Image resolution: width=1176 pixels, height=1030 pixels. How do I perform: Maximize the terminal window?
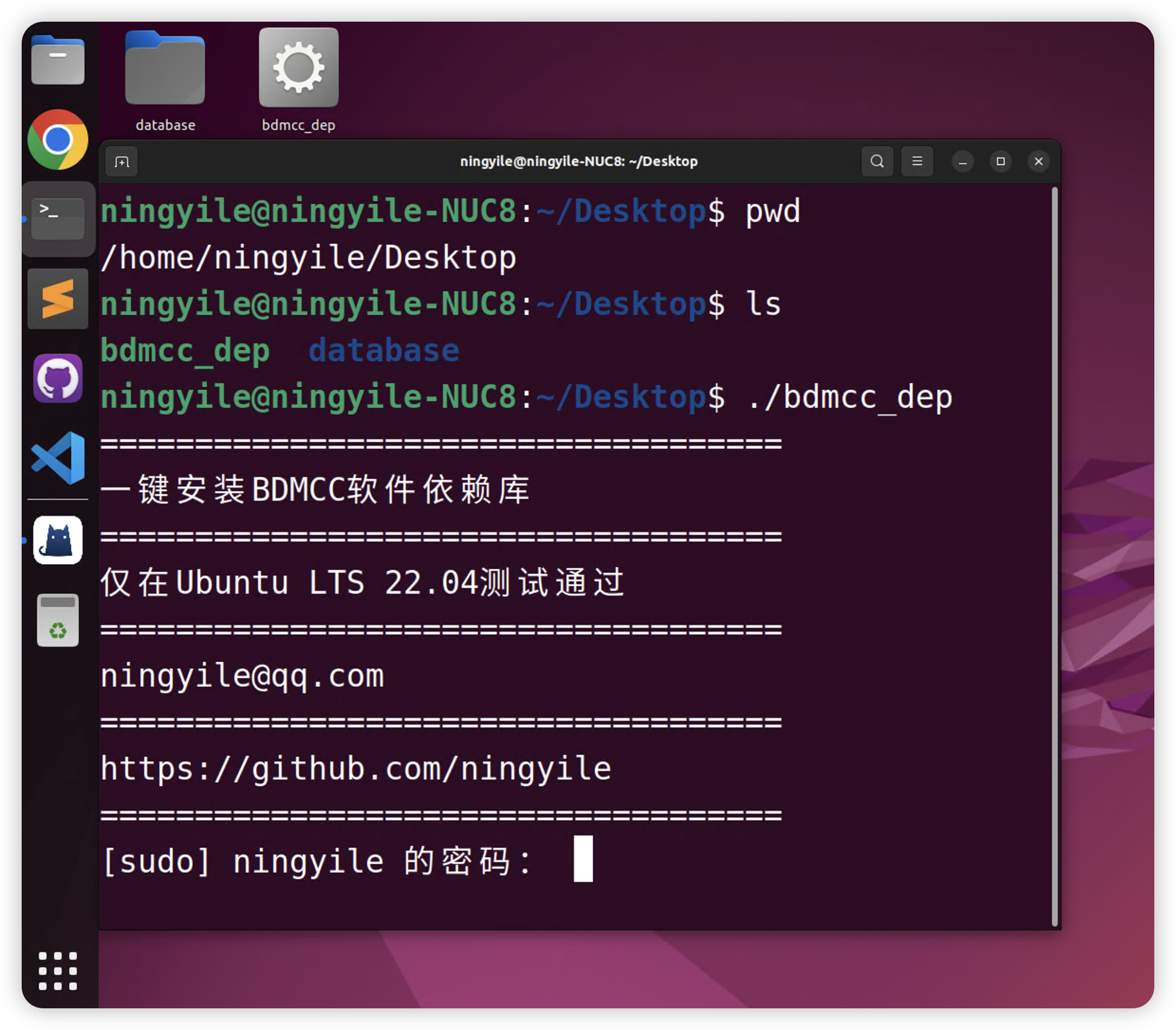(x=1001, y=161)
